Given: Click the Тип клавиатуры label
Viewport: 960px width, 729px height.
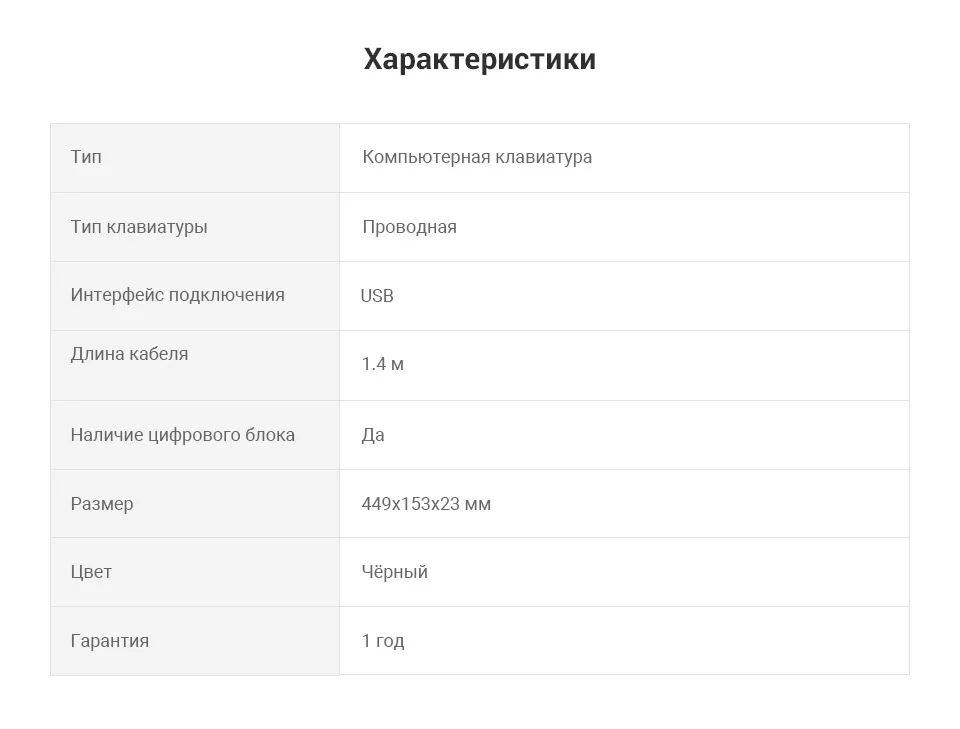Looking at the screenshot, I should 139,227.
